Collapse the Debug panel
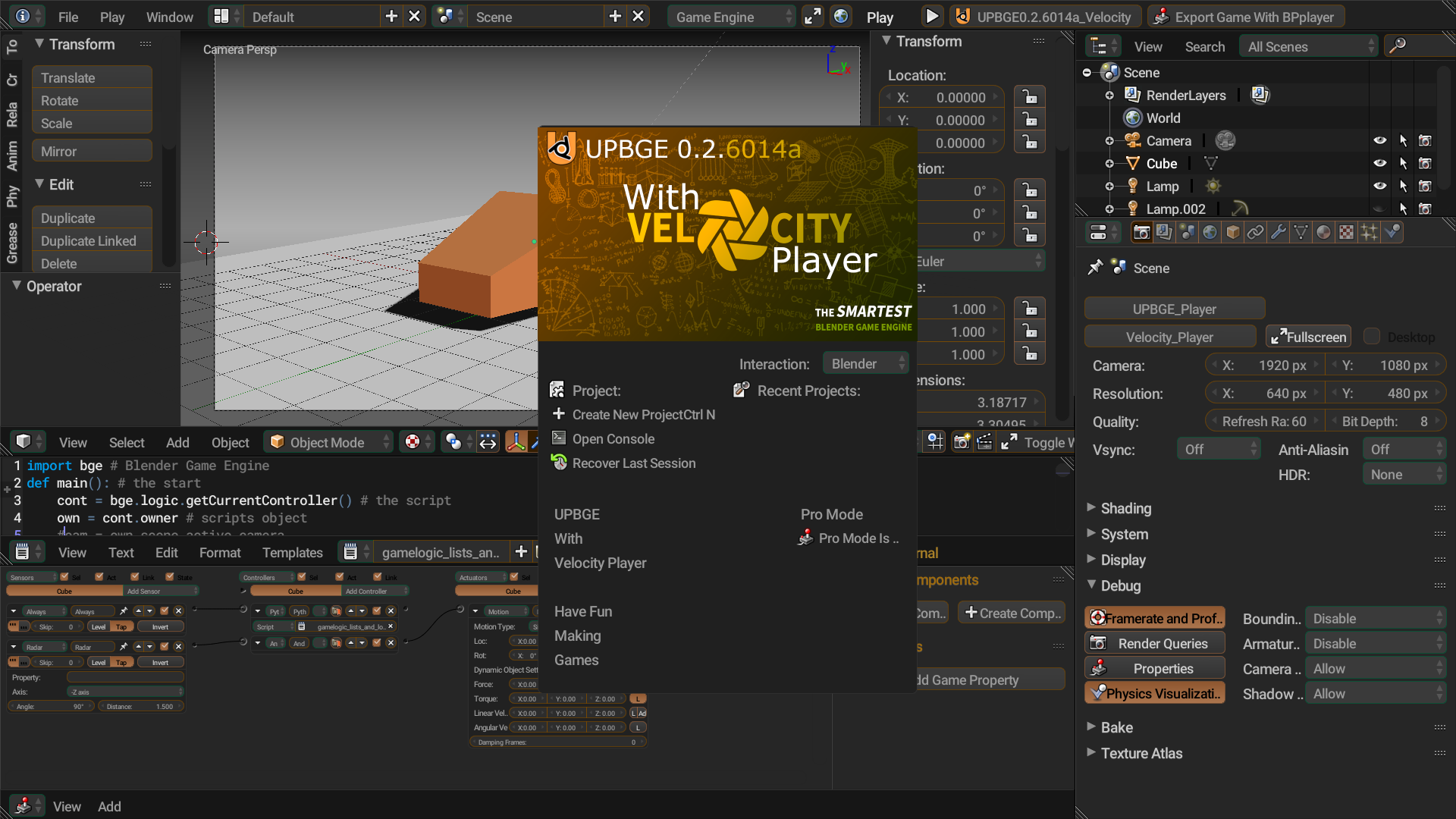This screenshot has height=819, width=1456. point(1120,585)
